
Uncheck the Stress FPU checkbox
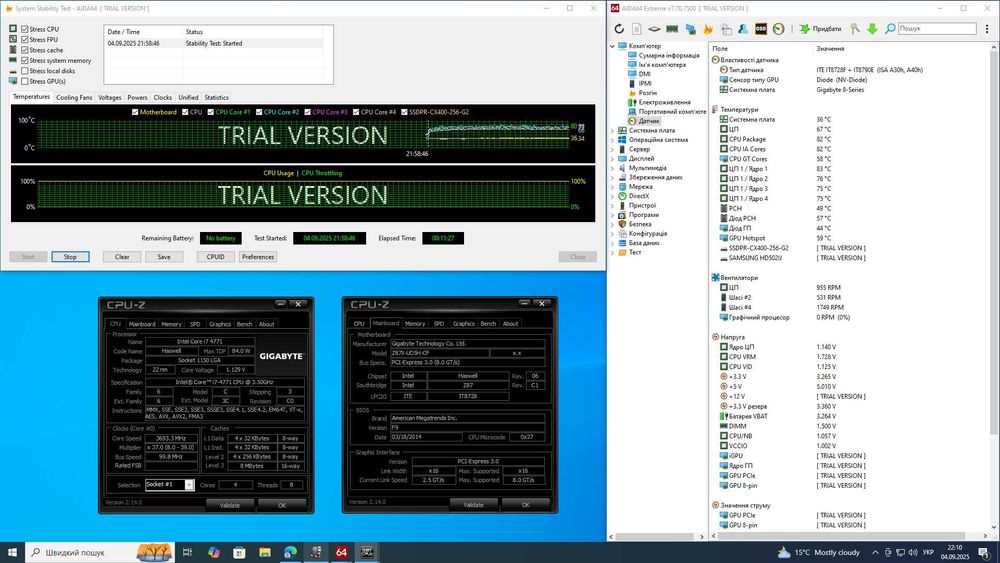[x=25, y=39]
